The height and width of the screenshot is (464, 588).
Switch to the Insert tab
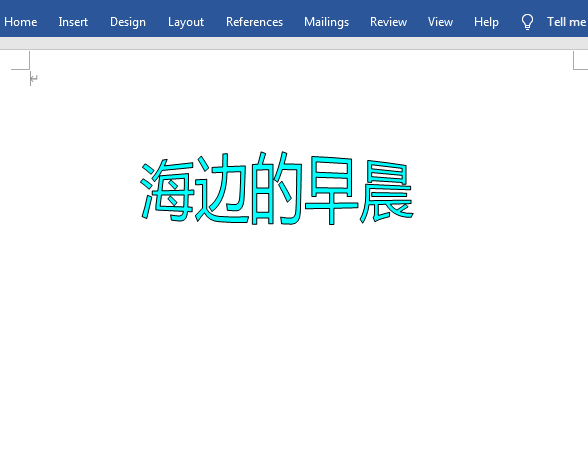[x=73, y=22]
